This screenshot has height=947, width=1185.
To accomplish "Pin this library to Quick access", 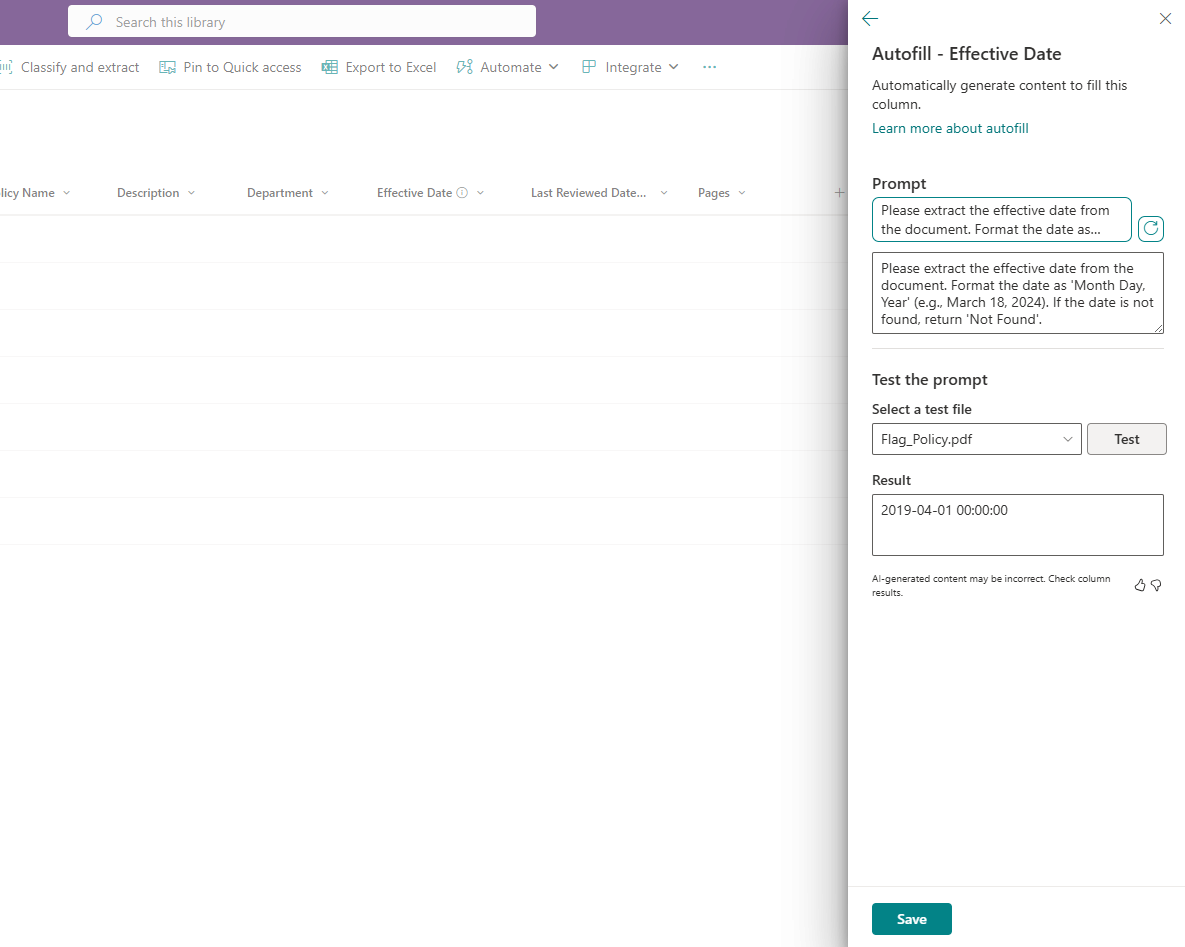I will click(230, 67).
